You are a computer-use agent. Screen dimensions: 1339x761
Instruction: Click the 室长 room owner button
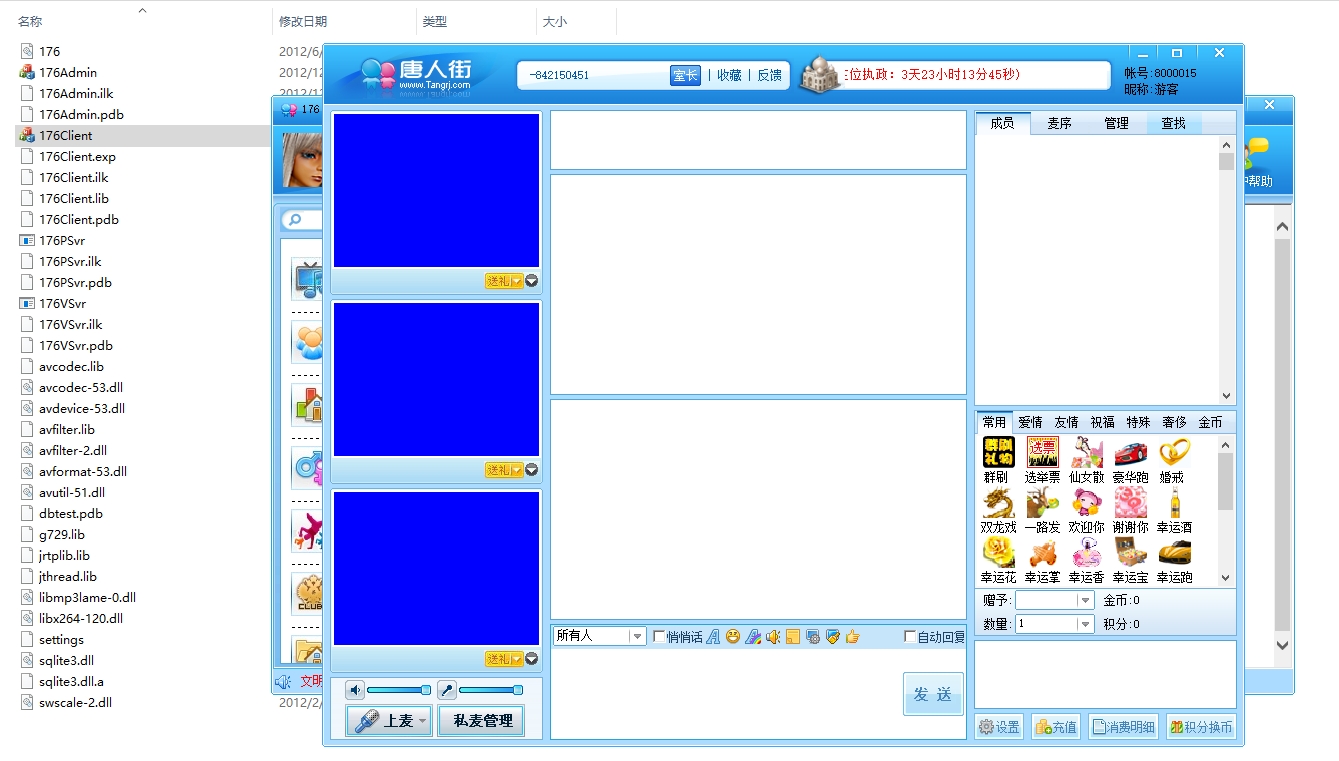(685, 75)
